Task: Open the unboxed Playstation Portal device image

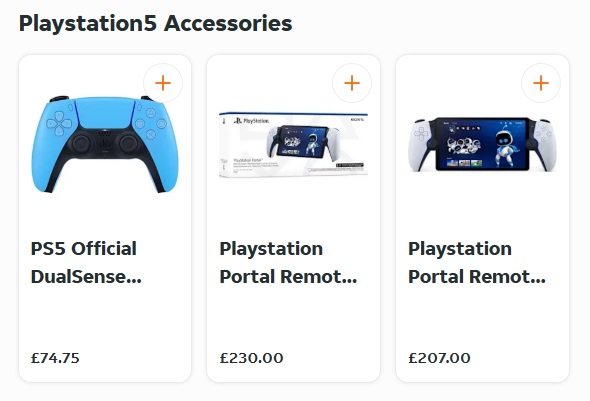Action: [x=482, y=144]
